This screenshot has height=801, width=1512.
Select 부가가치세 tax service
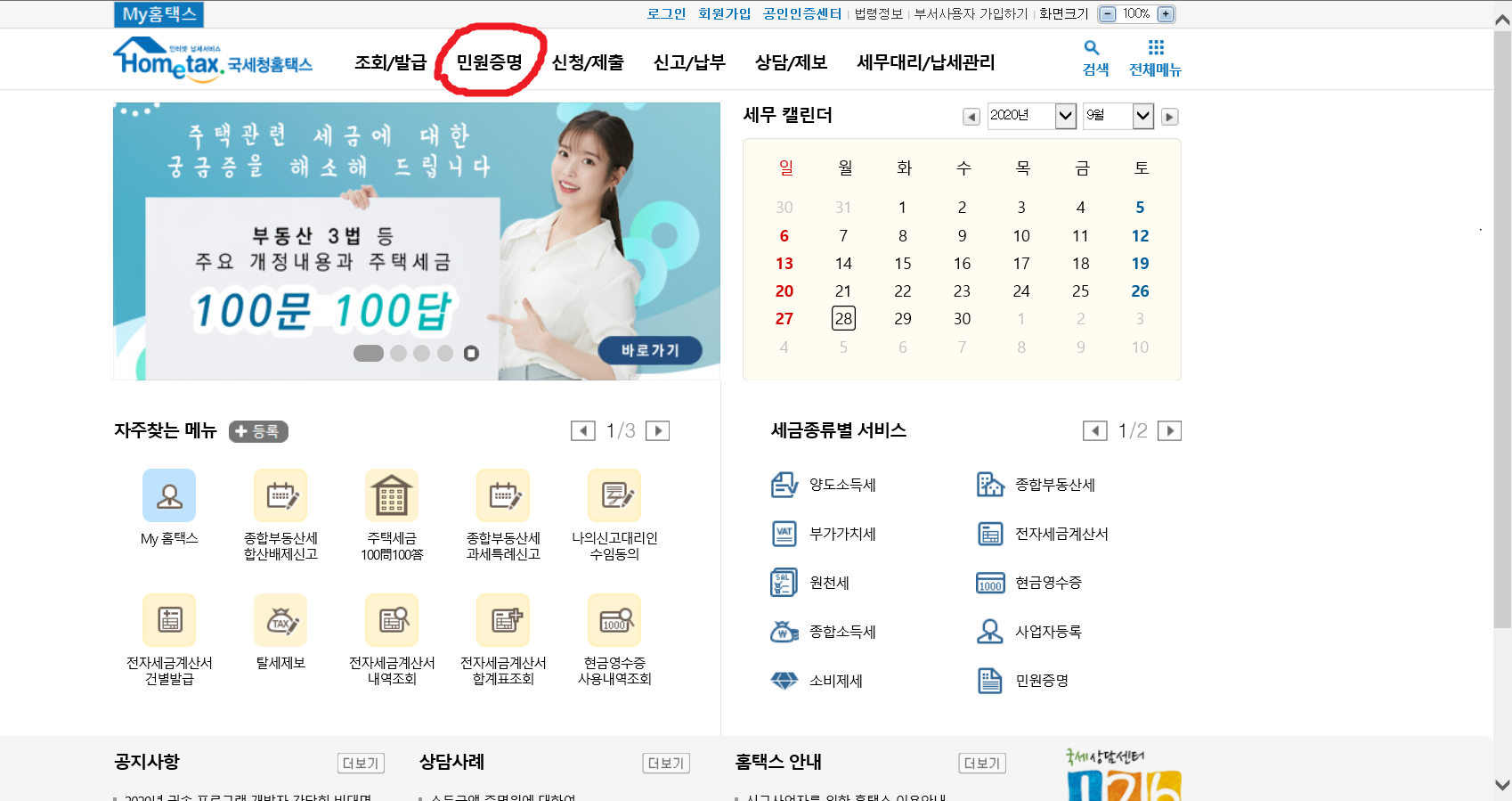(824, 534)
